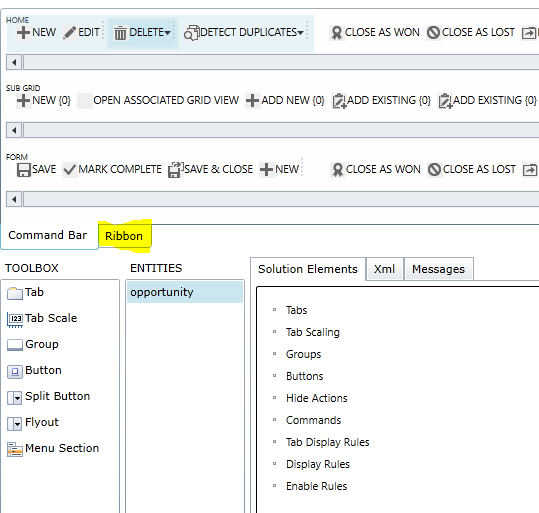Click the NEW {0} plus icon in Sub Grid
The width and height of the screenshot is (539, 513).
(23, 101)
